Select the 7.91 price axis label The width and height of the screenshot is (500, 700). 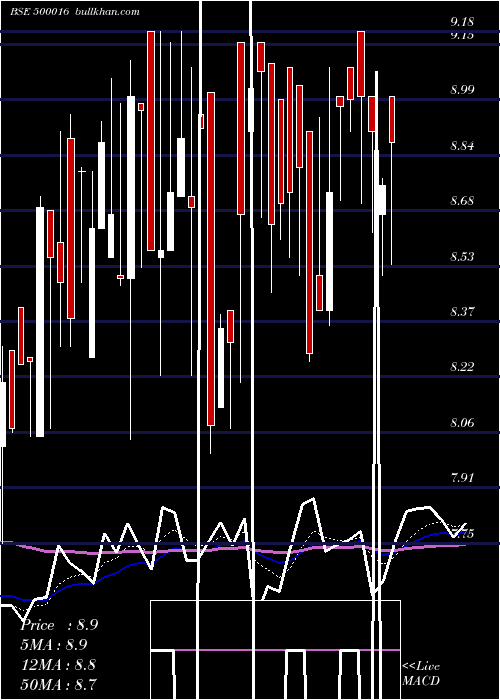462,478
